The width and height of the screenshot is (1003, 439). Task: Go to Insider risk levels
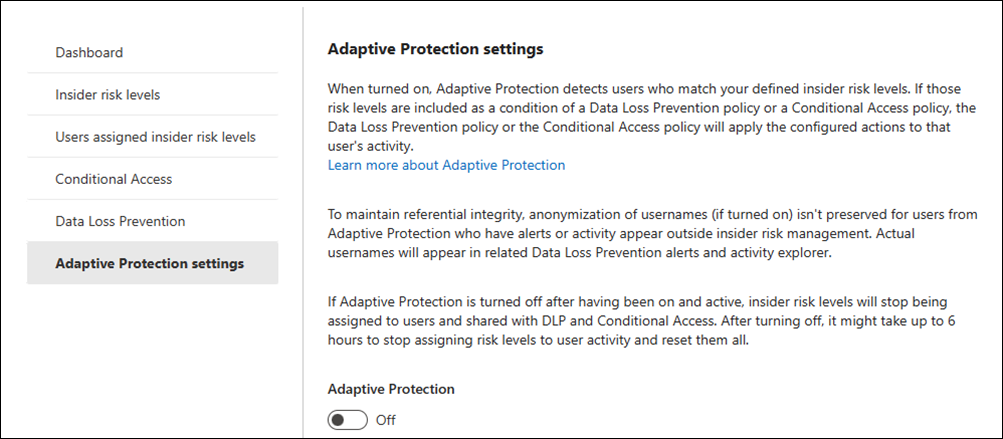(108, 95)
